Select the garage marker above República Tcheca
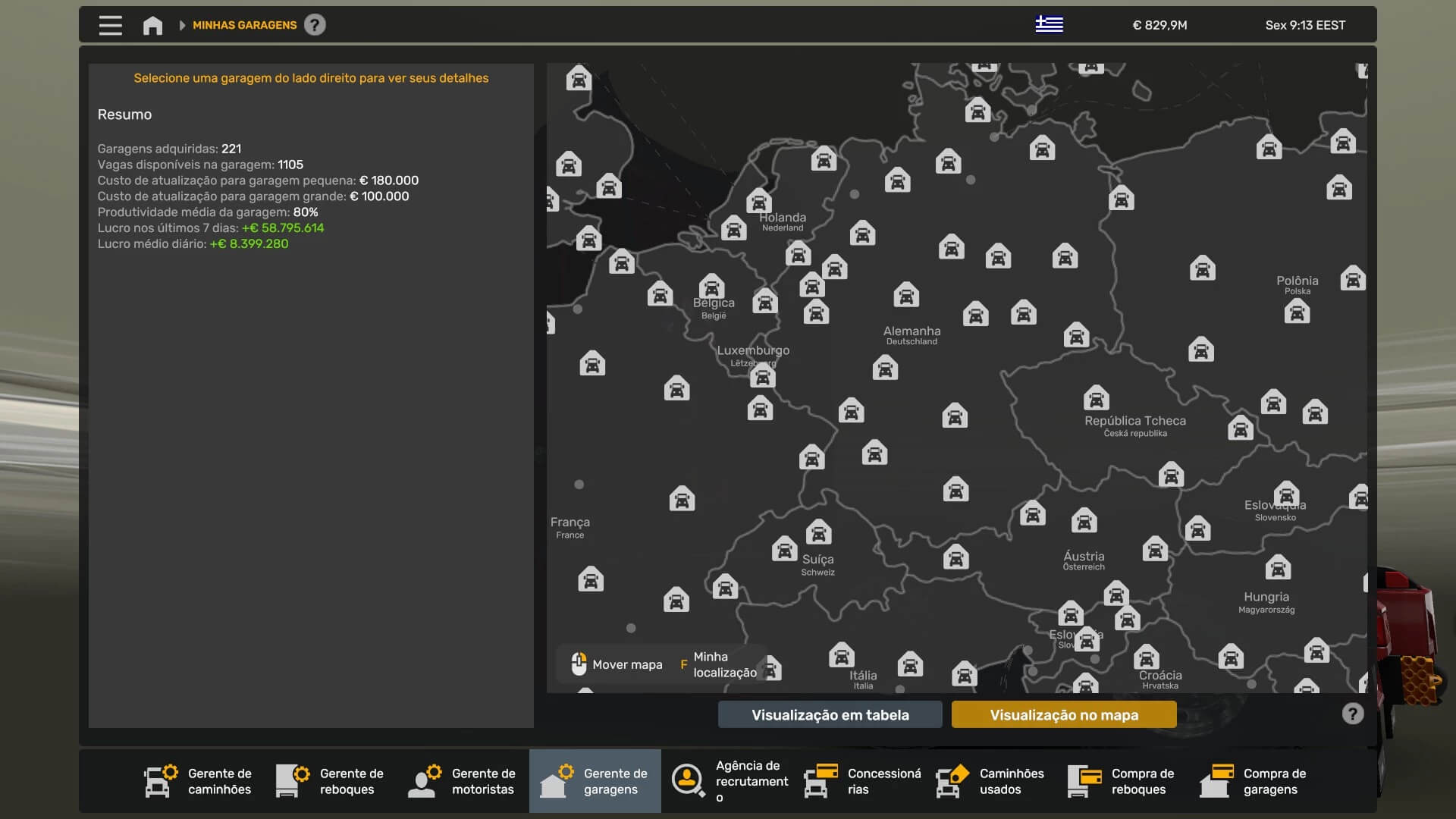The height and width of the screenshot is (819, 1456). tap(1096, 397)
